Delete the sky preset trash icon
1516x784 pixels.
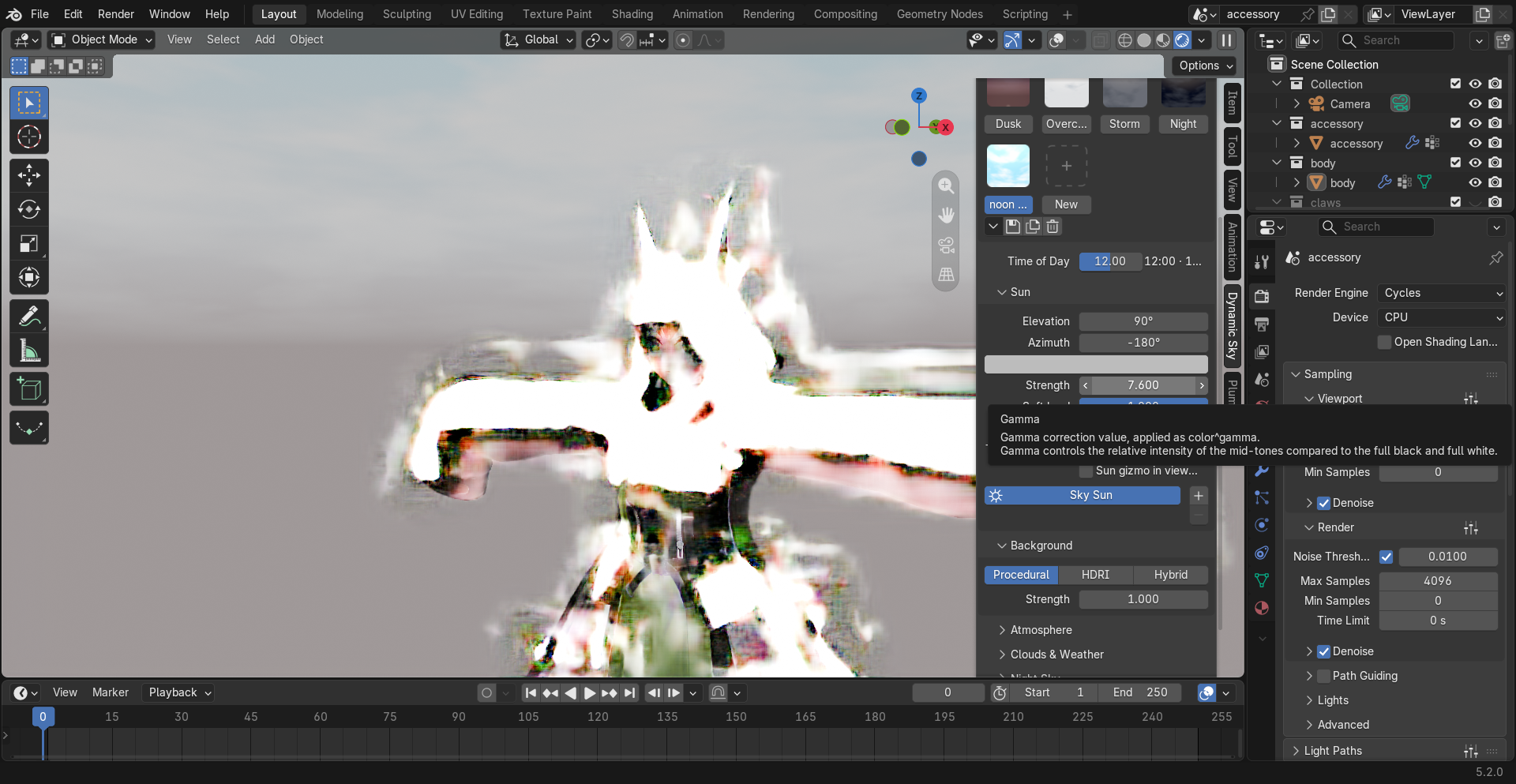click(1053, 227)
